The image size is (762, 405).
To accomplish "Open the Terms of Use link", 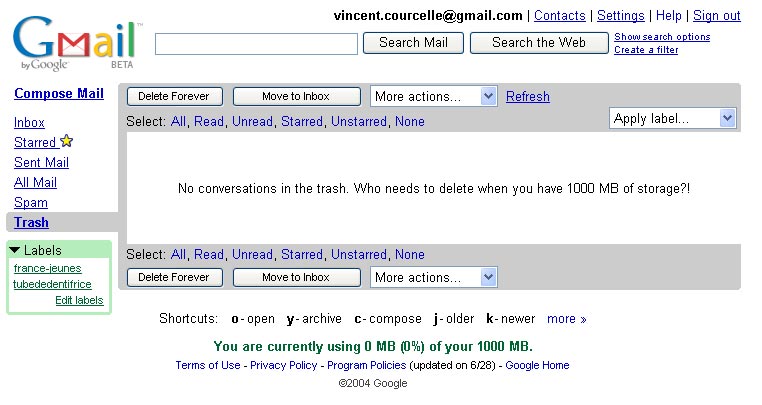I will coord(208,365).
